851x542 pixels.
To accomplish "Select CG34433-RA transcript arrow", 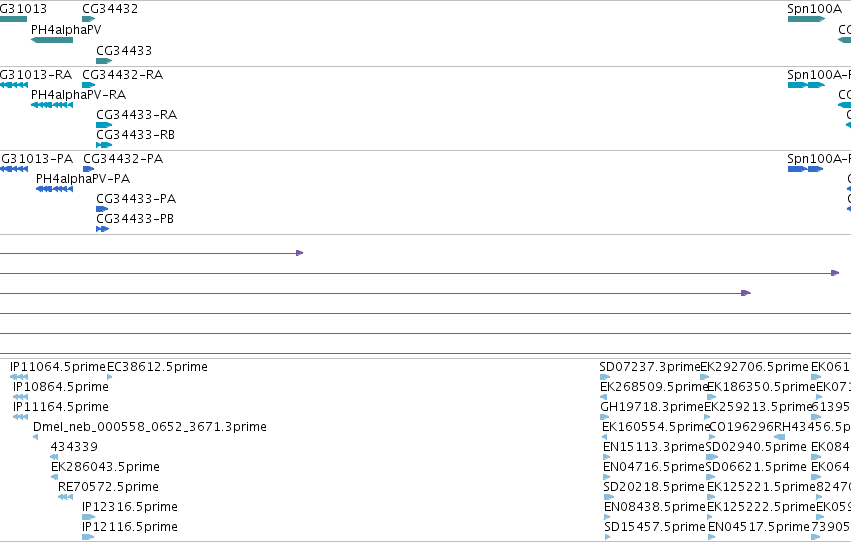I will (x=104, y=125).
